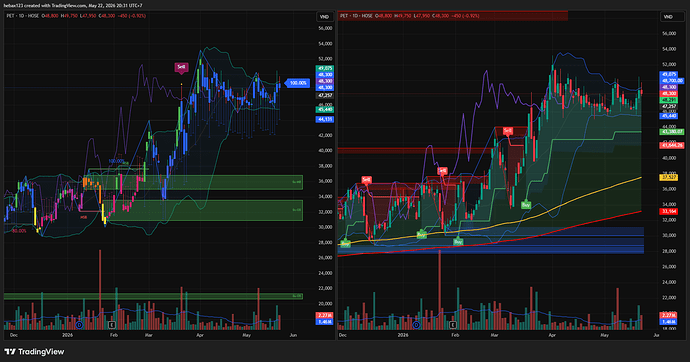Click the 1.48M volume label on left chart
690x362 pixels.
click(325, 322)
